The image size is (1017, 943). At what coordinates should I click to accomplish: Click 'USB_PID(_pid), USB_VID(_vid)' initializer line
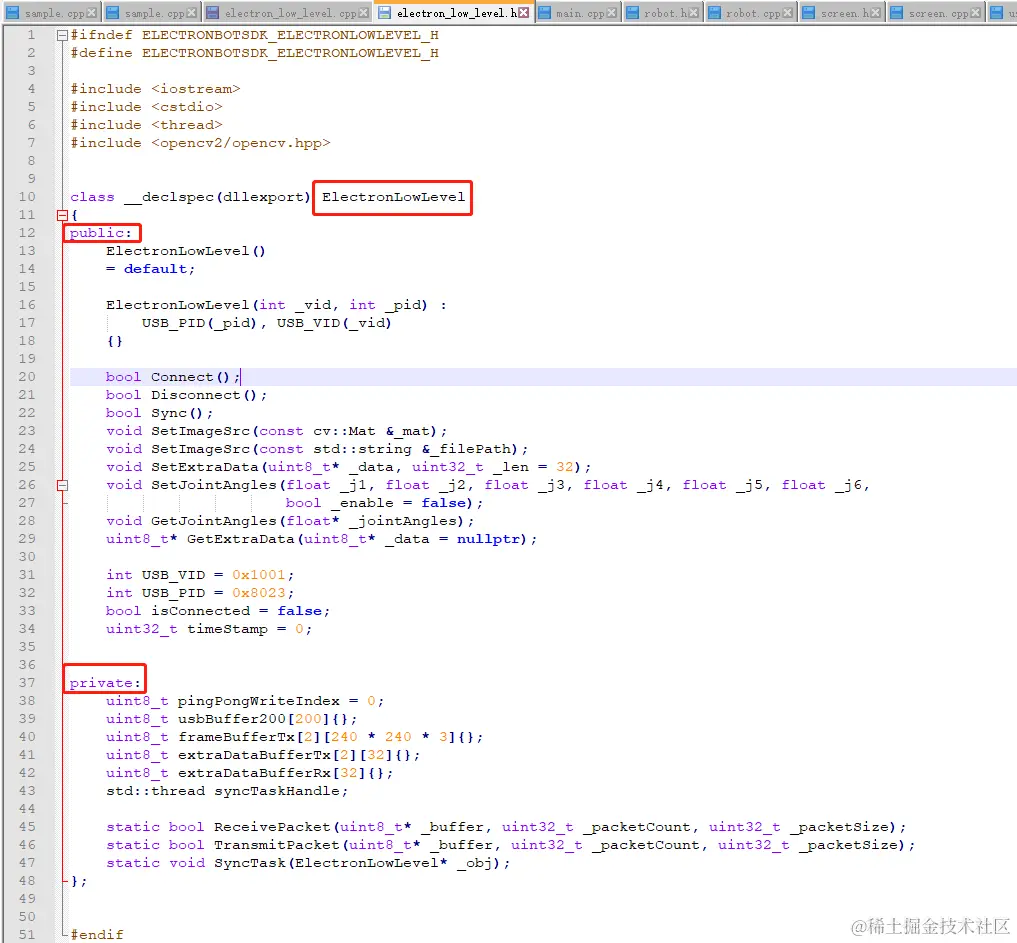point(267,323)
